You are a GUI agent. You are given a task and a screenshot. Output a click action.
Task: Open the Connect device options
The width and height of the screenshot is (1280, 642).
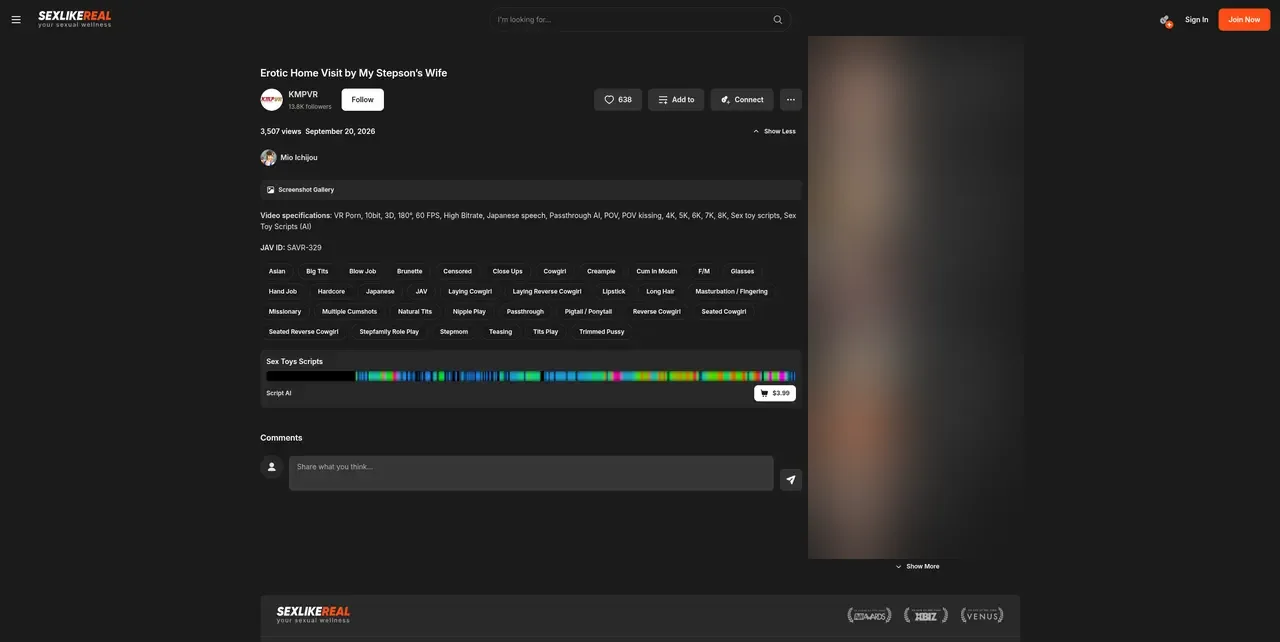point(742,100)
